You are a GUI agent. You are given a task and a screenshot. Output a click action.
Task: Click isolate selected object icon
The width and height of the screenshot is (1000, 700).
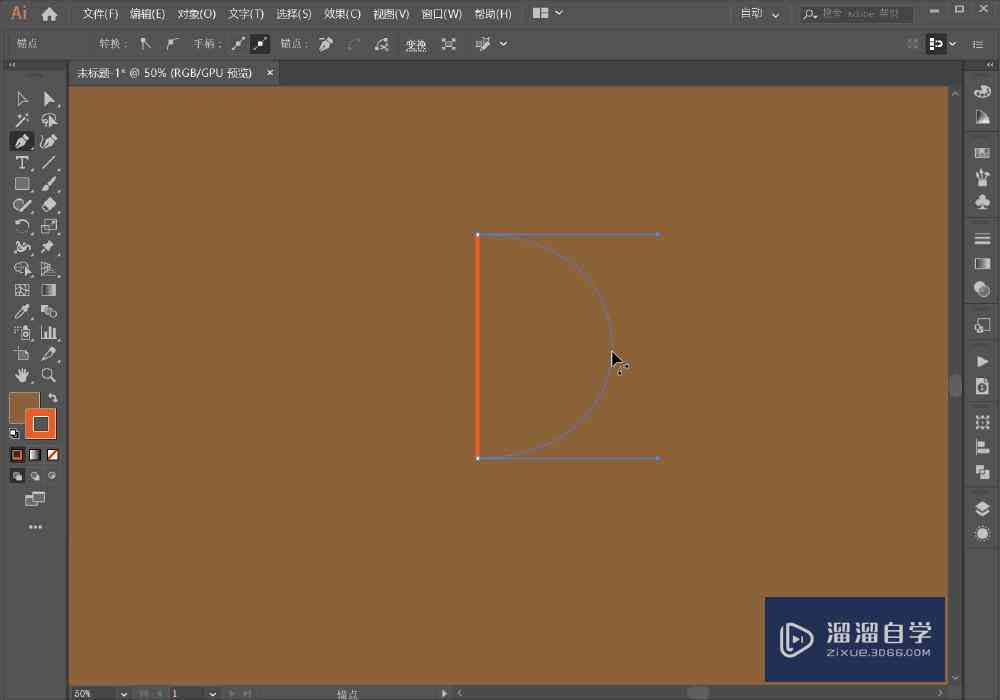[448, 44]
